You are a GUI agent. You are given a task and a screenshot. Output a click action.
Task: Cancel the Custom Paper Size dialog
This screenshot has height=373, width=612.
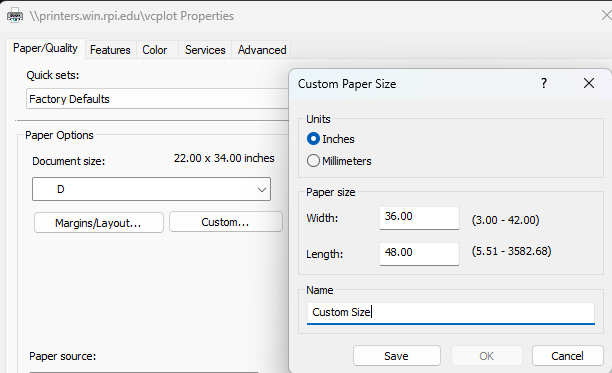(x=568, y=356)
